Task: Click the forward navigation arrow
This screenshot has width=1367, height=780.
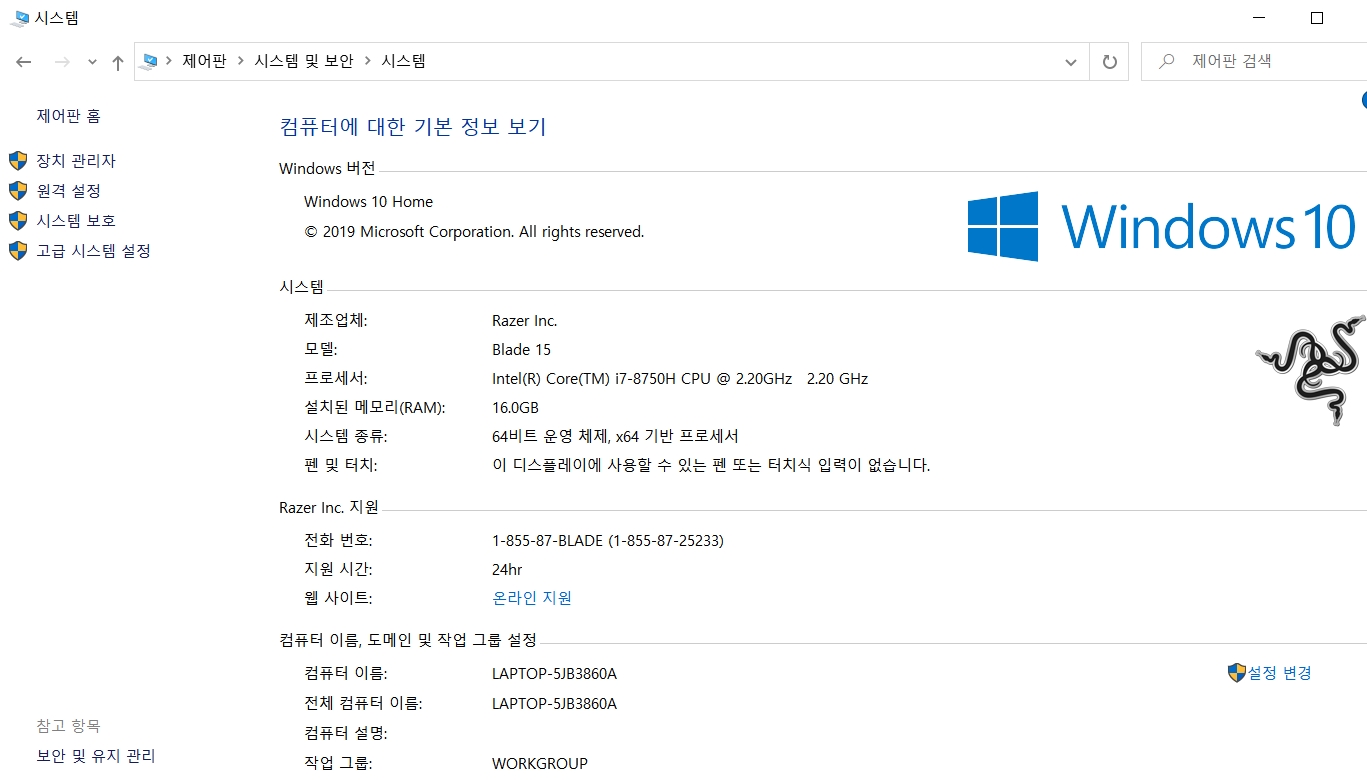Action: (62, 62)
